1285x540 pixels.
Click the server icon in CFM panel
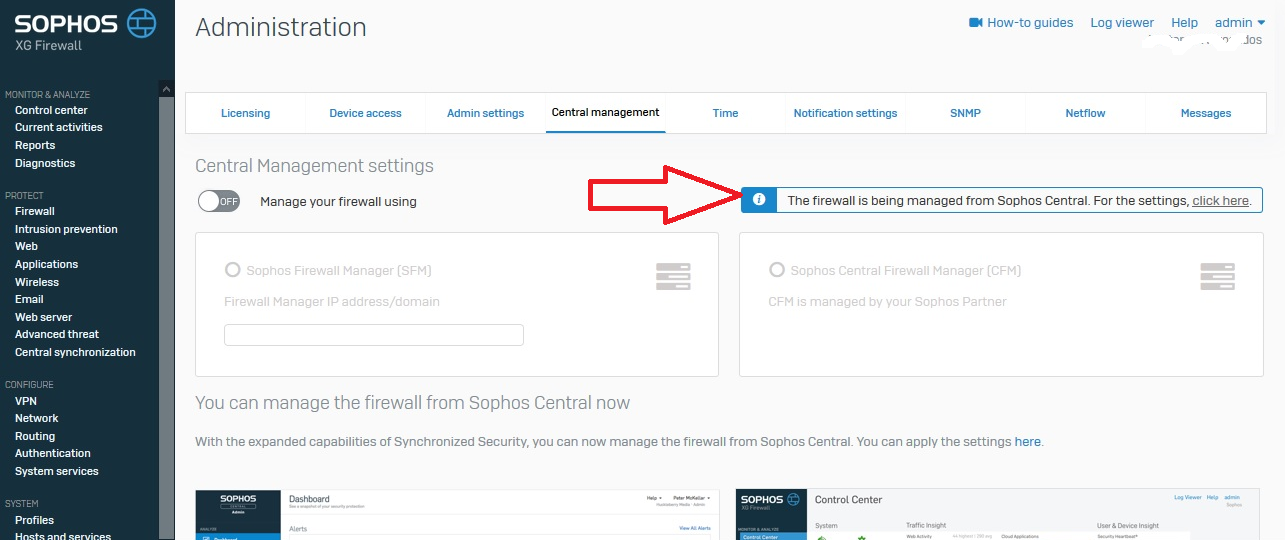1218,276
